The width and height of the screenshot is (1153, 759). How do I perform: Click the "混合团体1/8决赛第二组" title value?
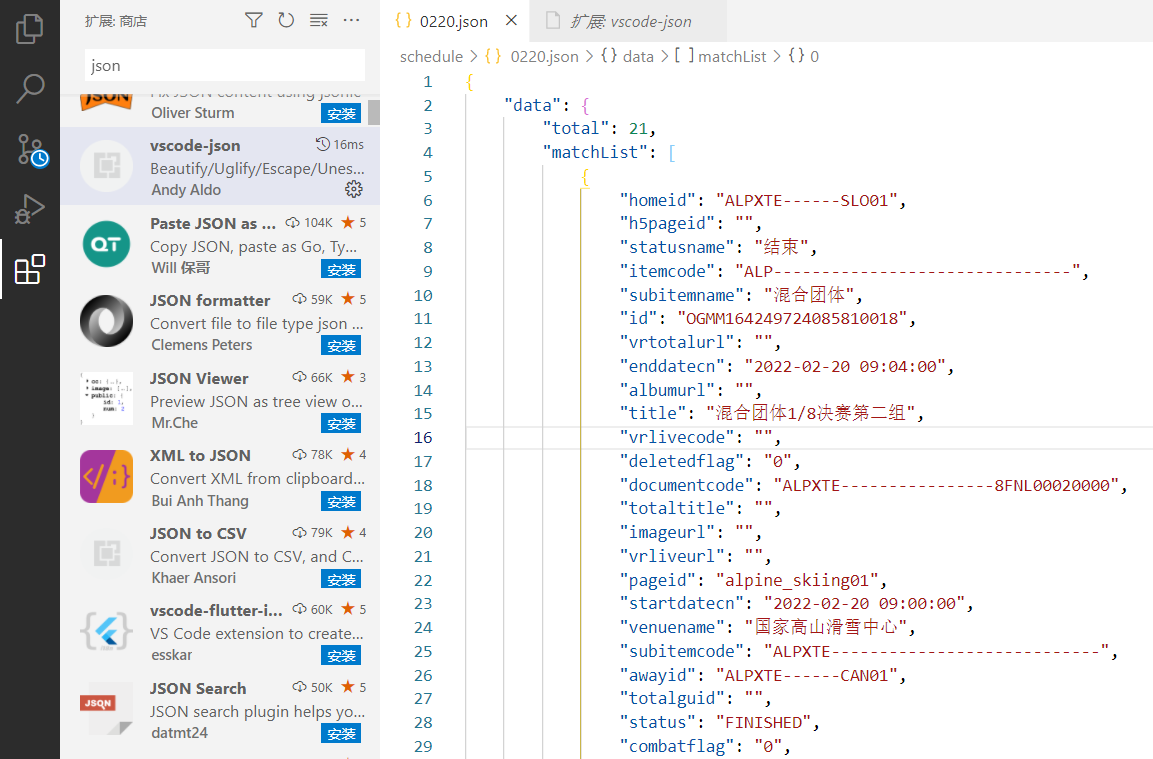[x=810, y=413]
